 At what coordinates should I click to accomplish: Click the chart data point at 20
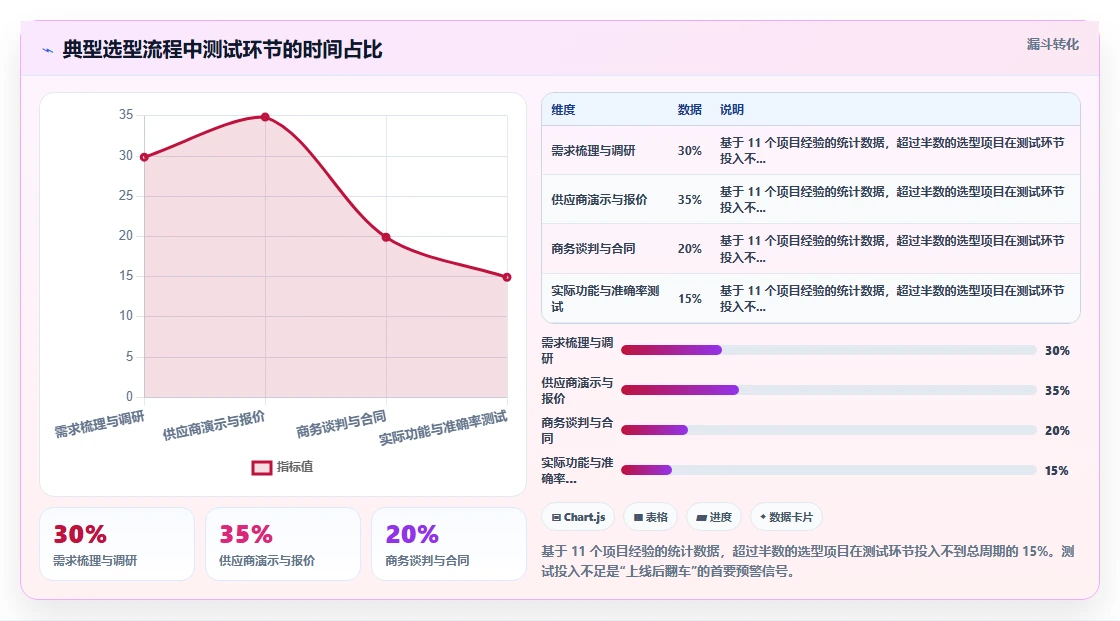(x=386, y=237)
